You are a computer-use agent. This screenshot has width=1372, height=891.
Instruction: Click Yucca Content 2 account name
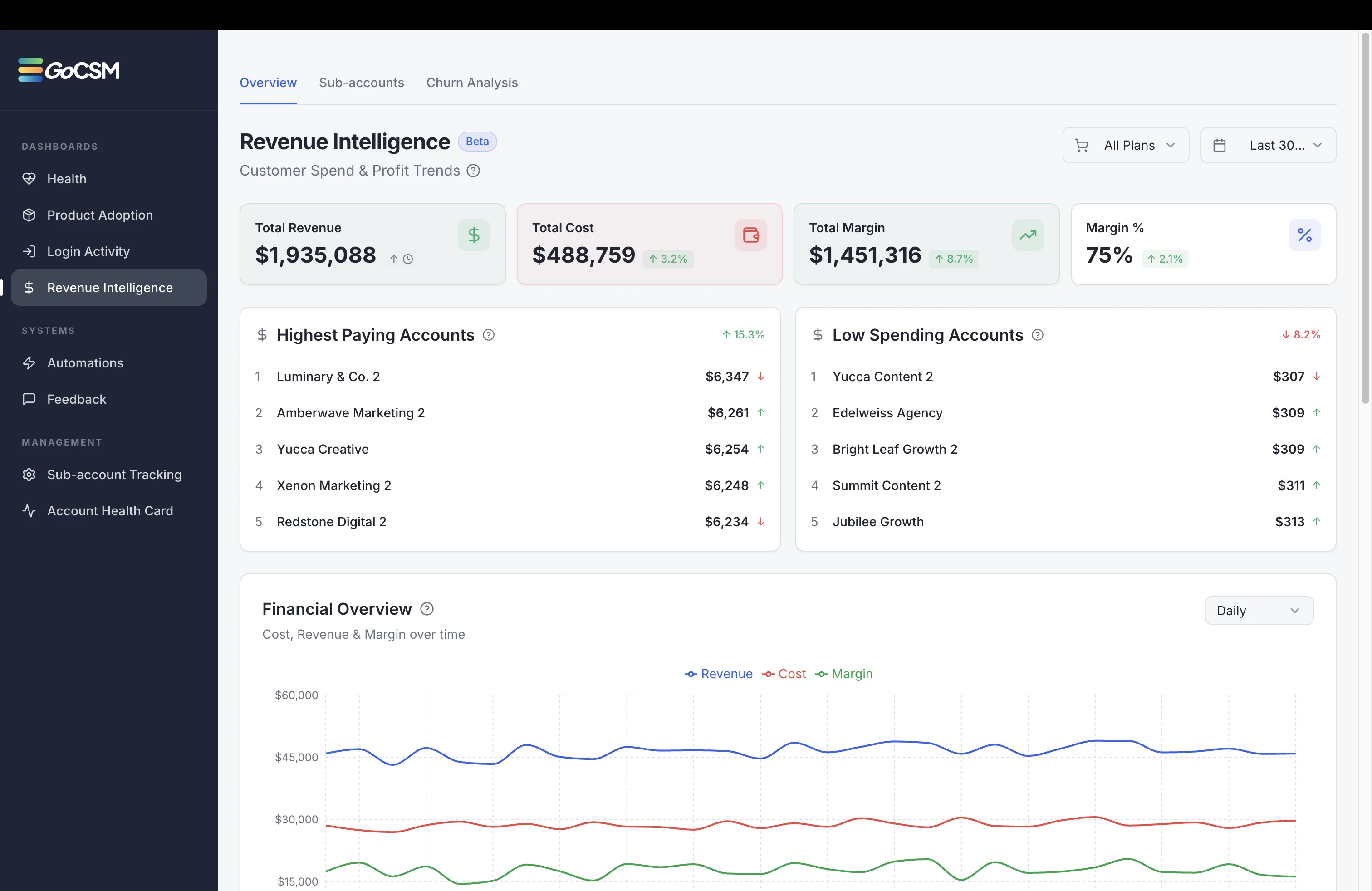point(882,377)
